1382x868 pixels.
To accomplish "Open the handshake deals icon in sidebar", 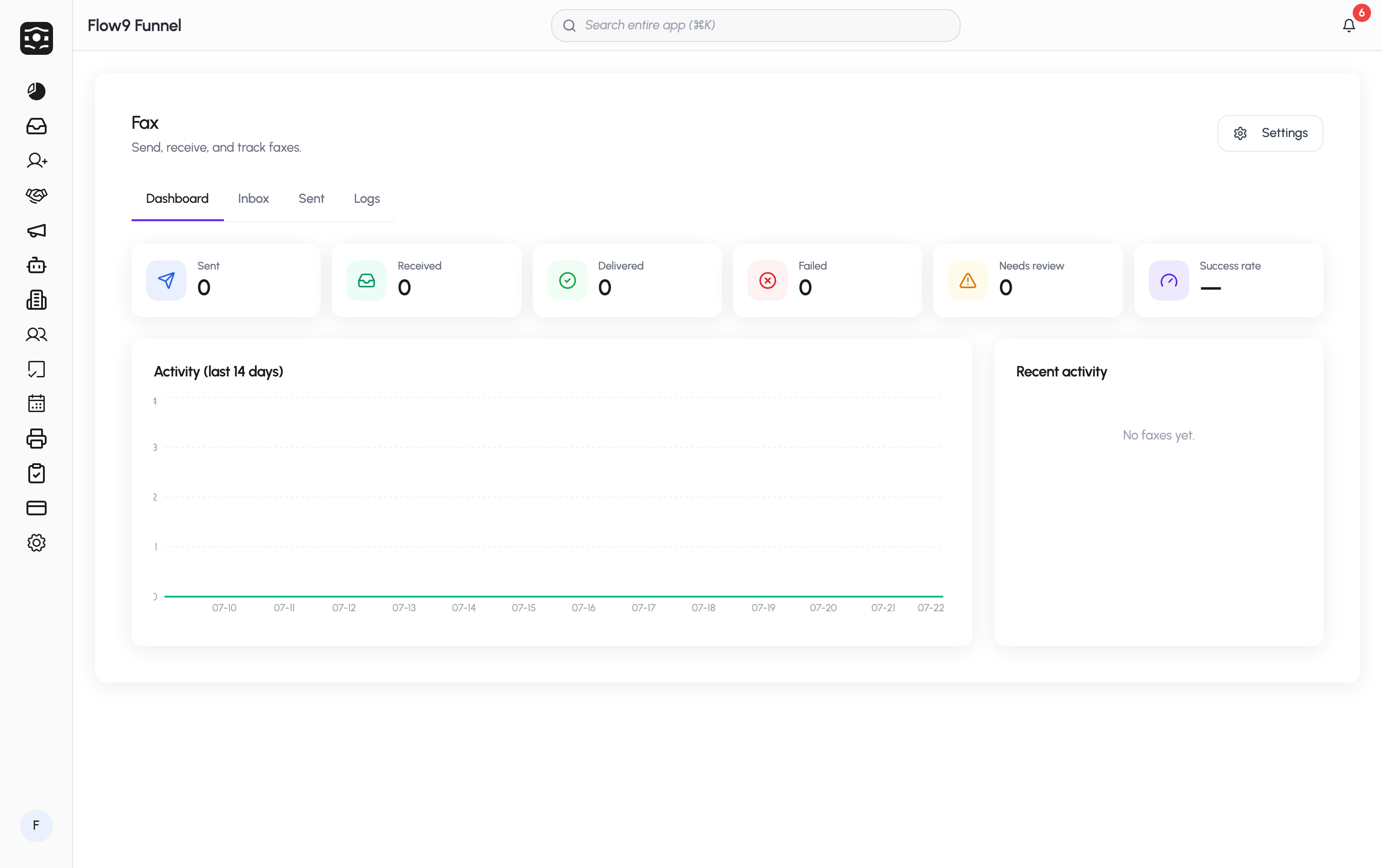I will (36, 196).
